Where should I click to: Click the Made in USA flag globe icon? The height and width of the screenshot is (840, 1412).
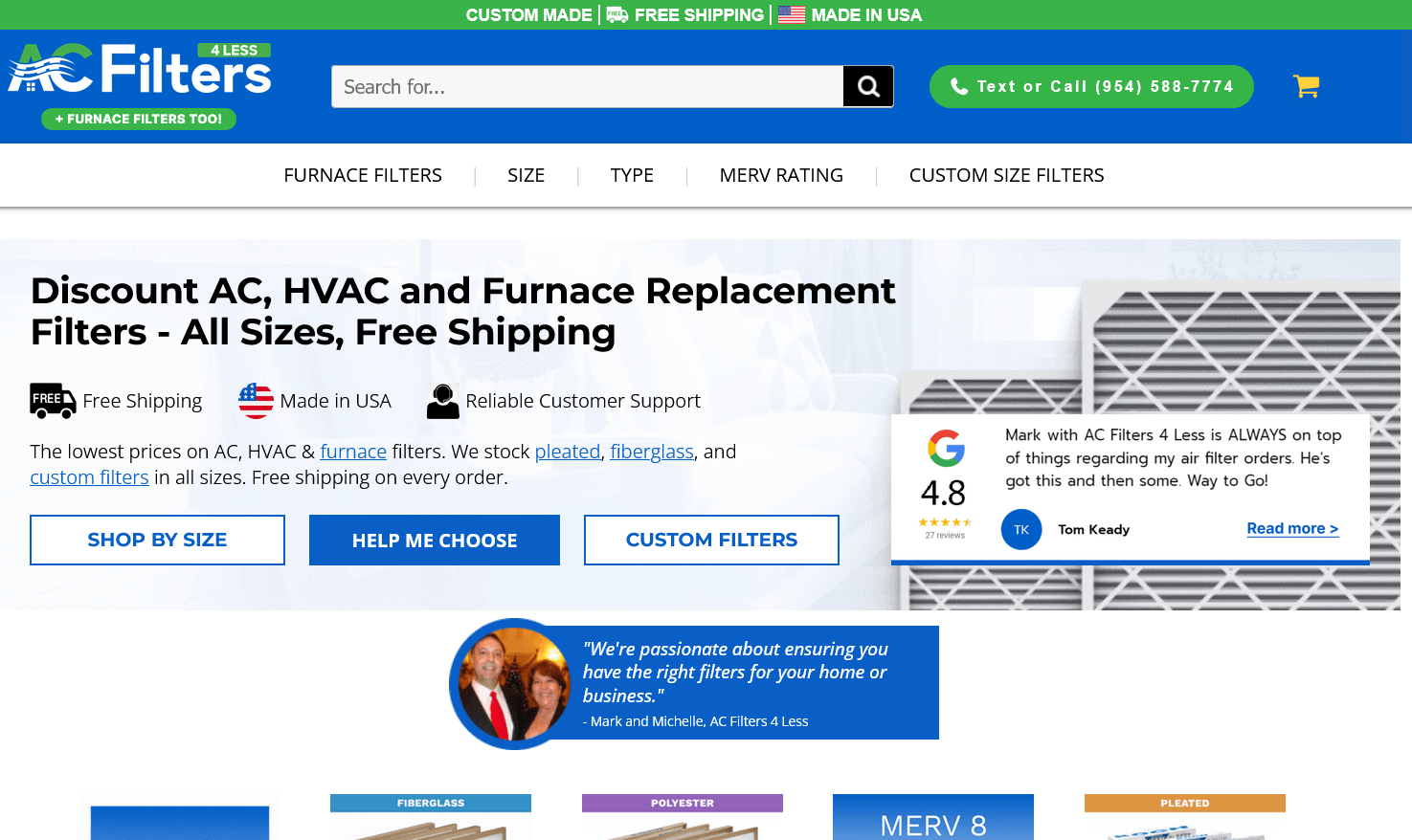(x=256, y=401)
